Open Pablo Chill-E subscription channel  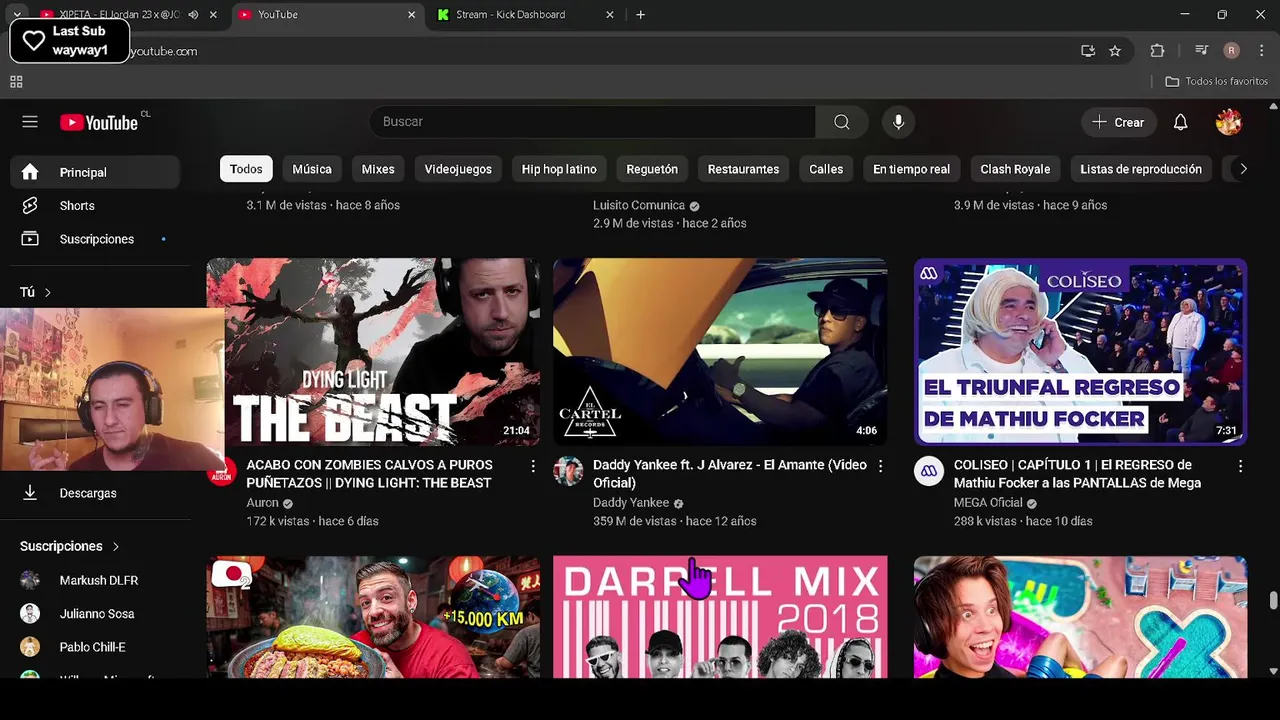point(95,647)
